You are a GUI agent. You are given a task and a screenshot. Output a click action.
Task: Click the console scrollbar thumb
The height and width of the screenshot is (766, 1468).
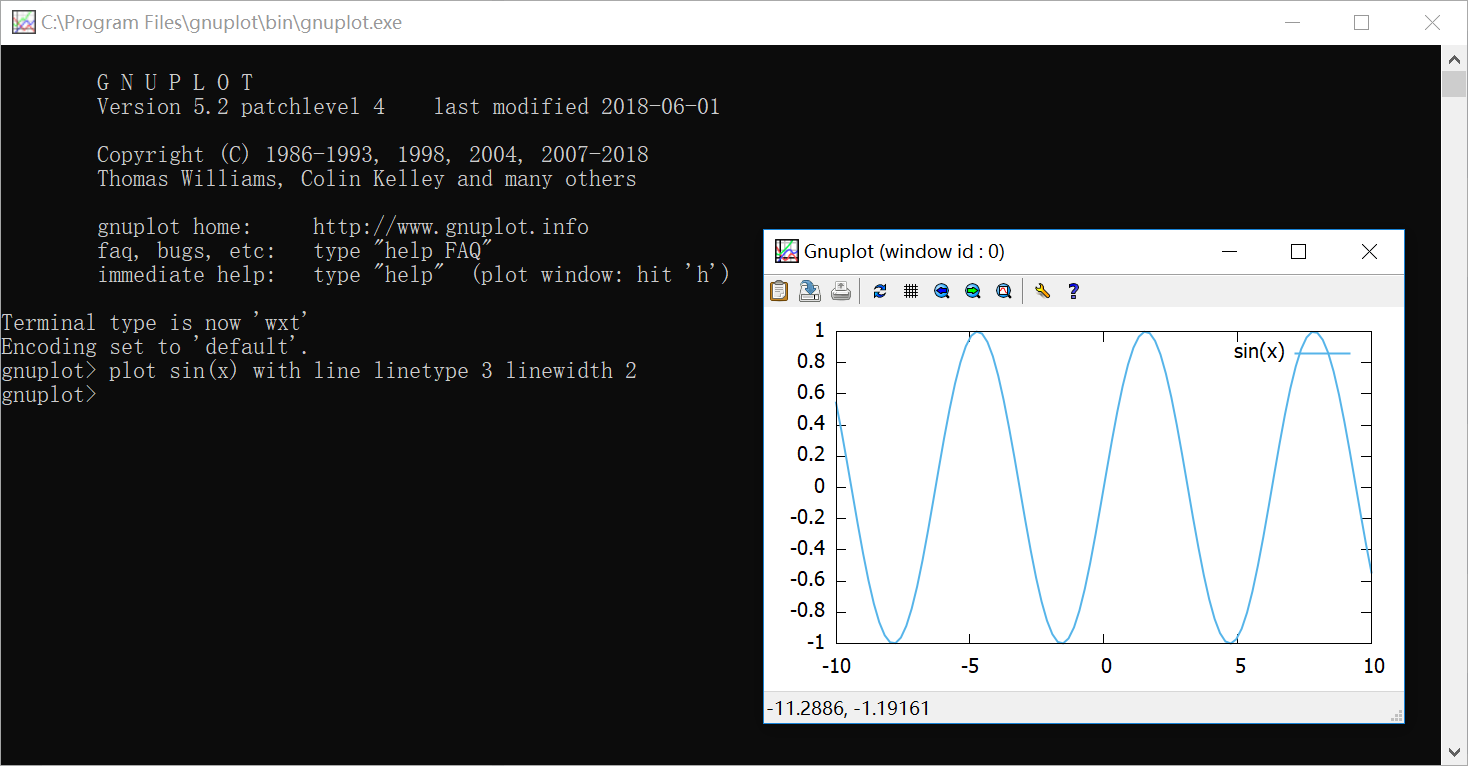point(1454,83)
